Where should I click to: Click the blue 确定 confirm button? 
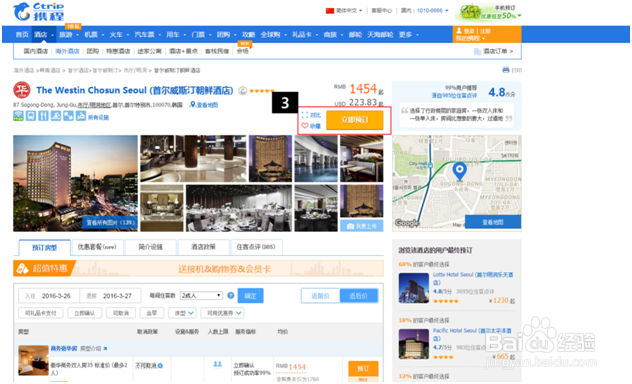[x=250, y=296]
